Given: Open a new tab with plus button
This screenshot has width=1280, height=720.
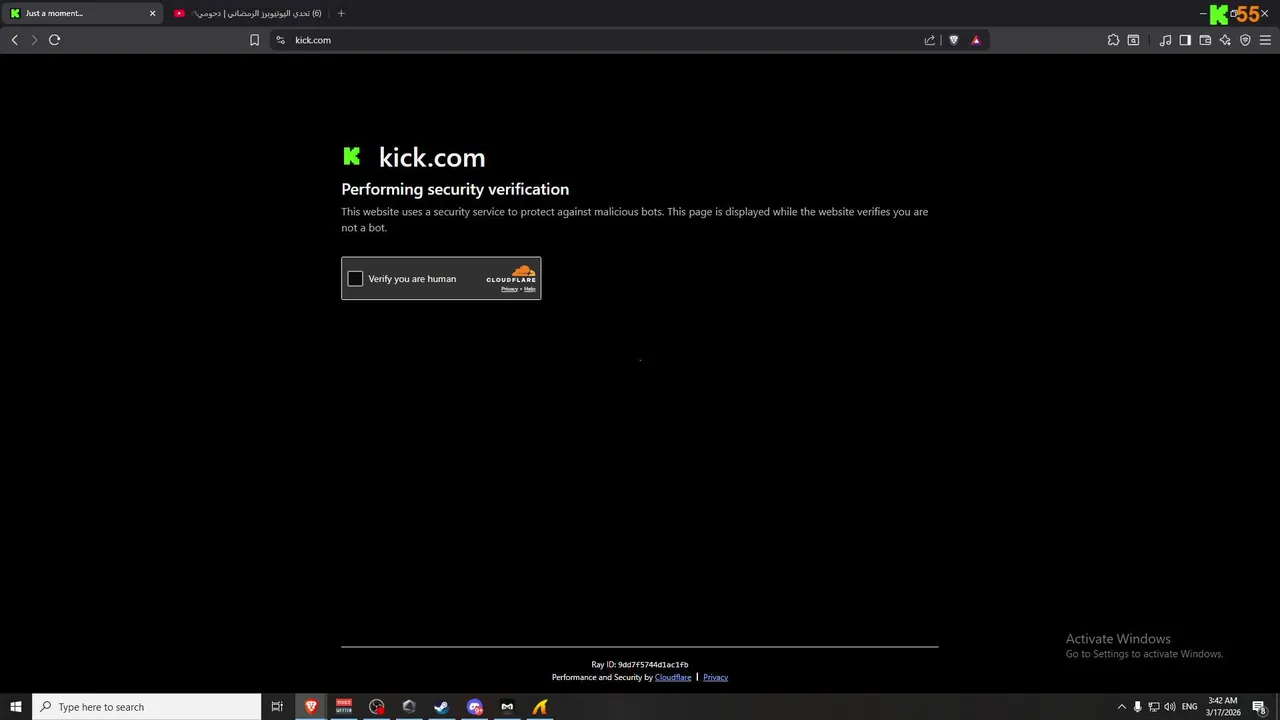Looking at the screenshot, I should (341, 13).
